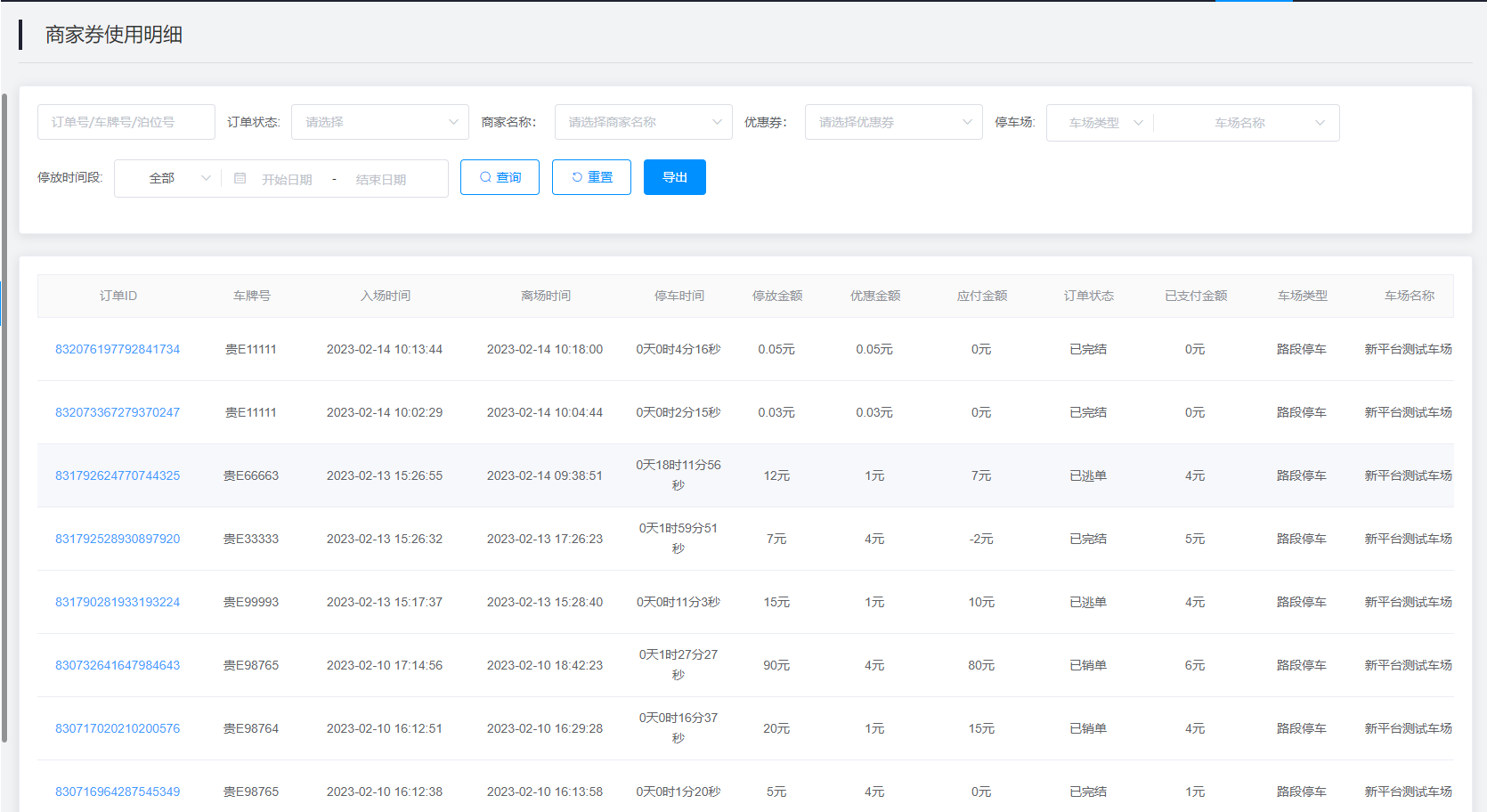Open order link 831790281933193224
1487x812 pixels.
click(x=118, y=602)
